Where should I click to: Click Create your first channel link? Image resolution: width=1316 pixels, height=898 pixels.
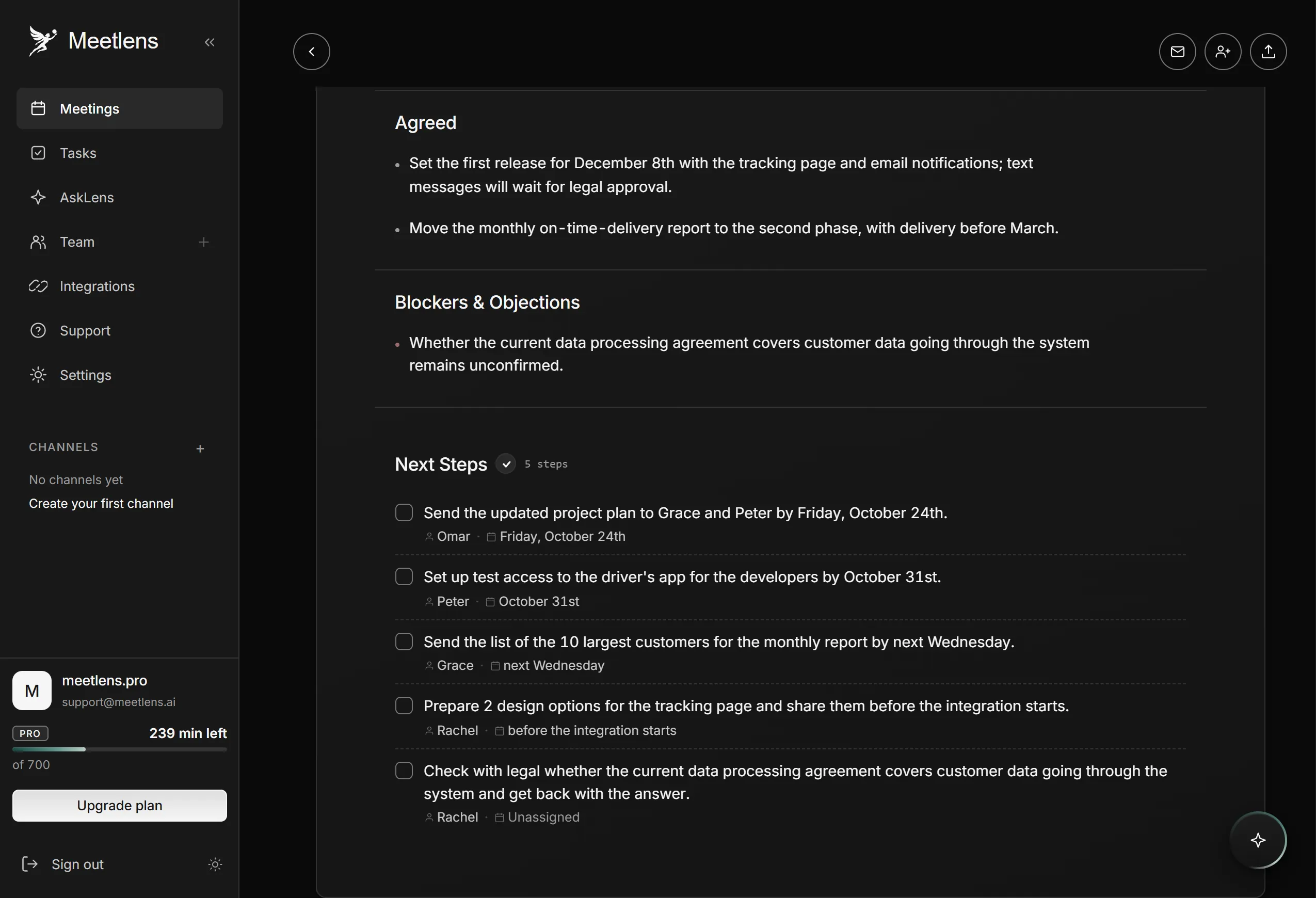[101, 503]
